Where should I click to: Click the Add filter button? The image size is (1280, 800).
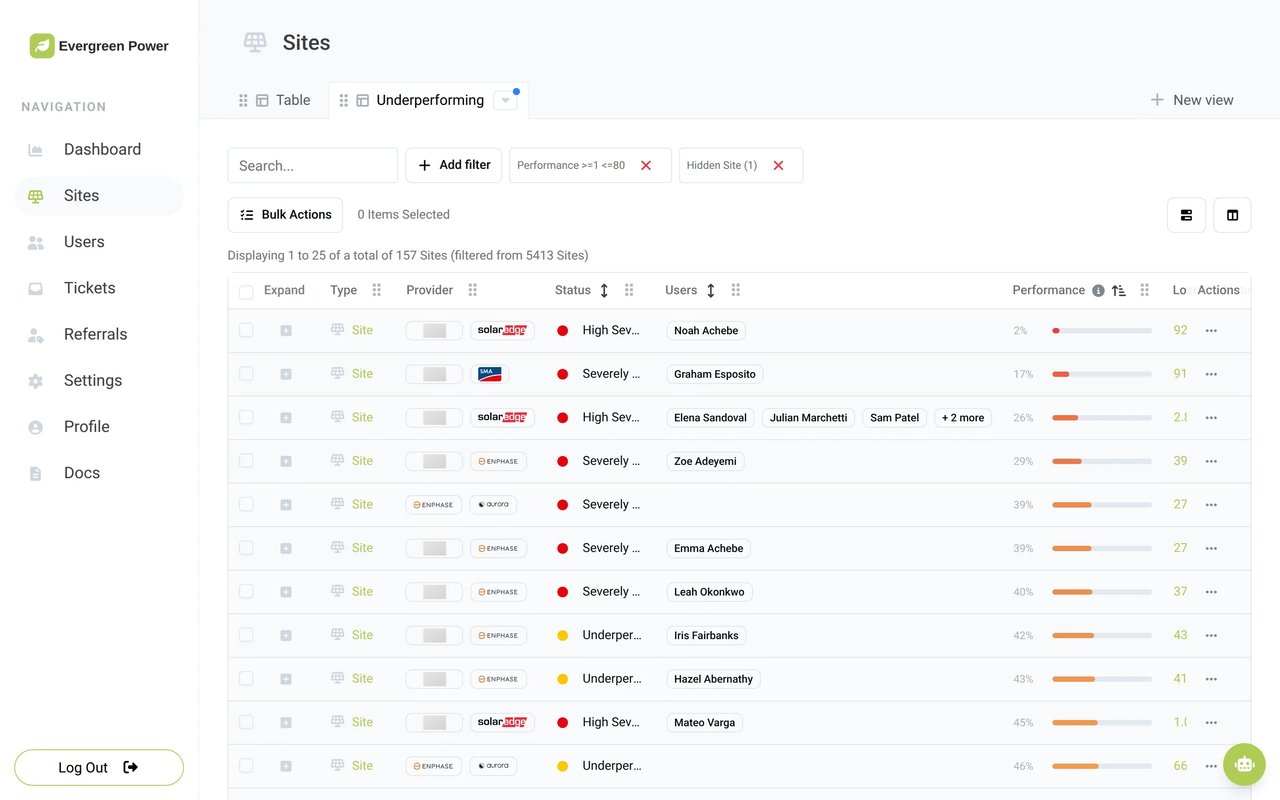pyautogui.click(x=454, y=165)
